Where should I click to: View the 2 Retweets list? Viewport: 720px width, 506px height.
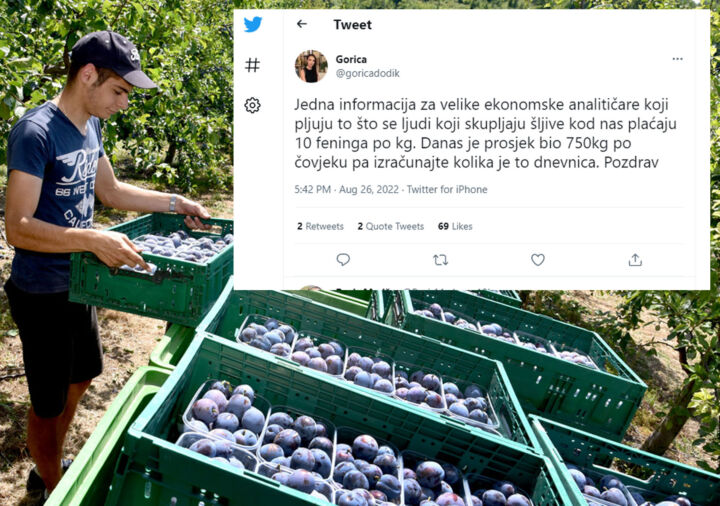pyautogui.click(x=320, y=226)
